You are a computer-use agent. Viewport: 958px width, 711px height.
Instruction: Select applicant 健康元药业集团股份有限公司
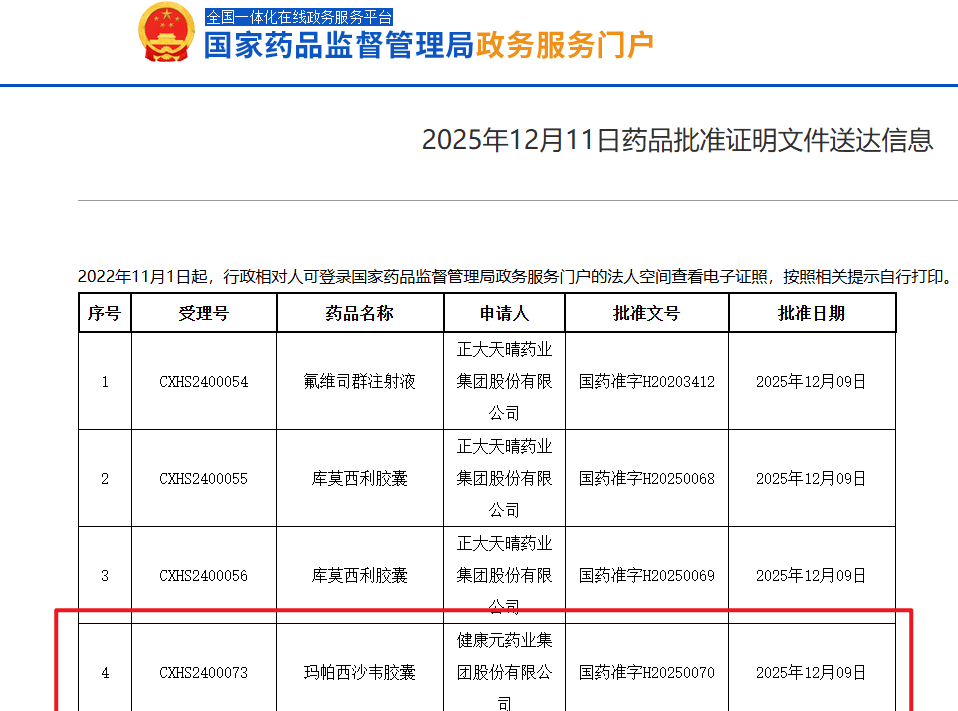pyautogui.click(x=504, y=673)
